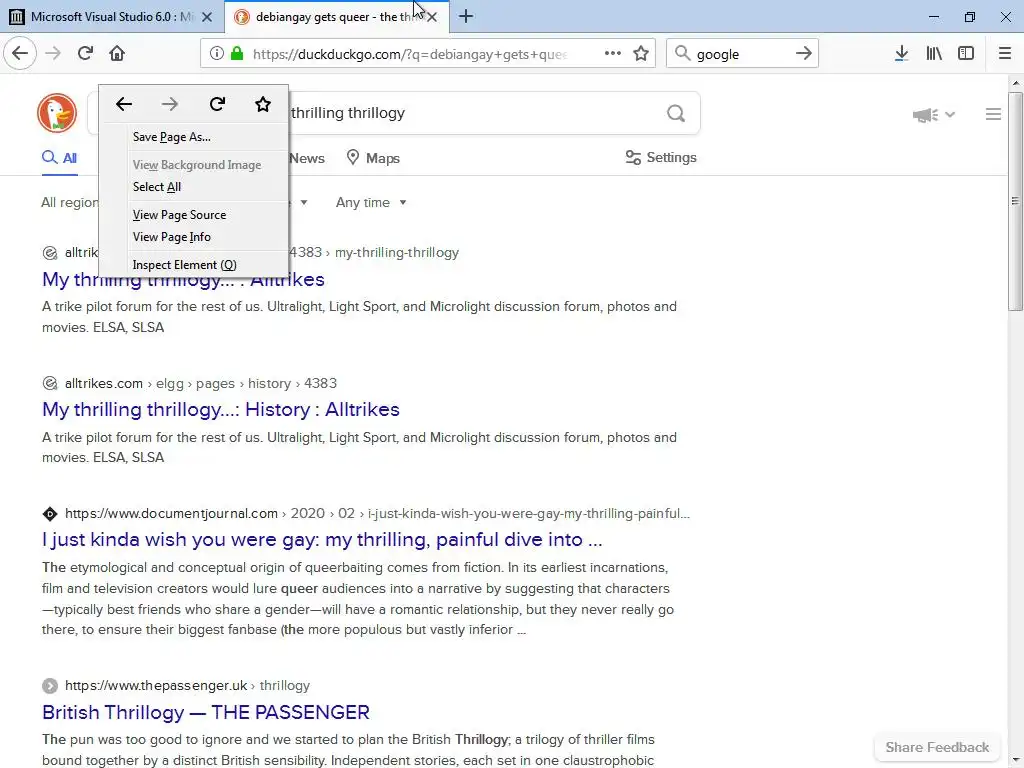Open a new tab with plus button

466,16
